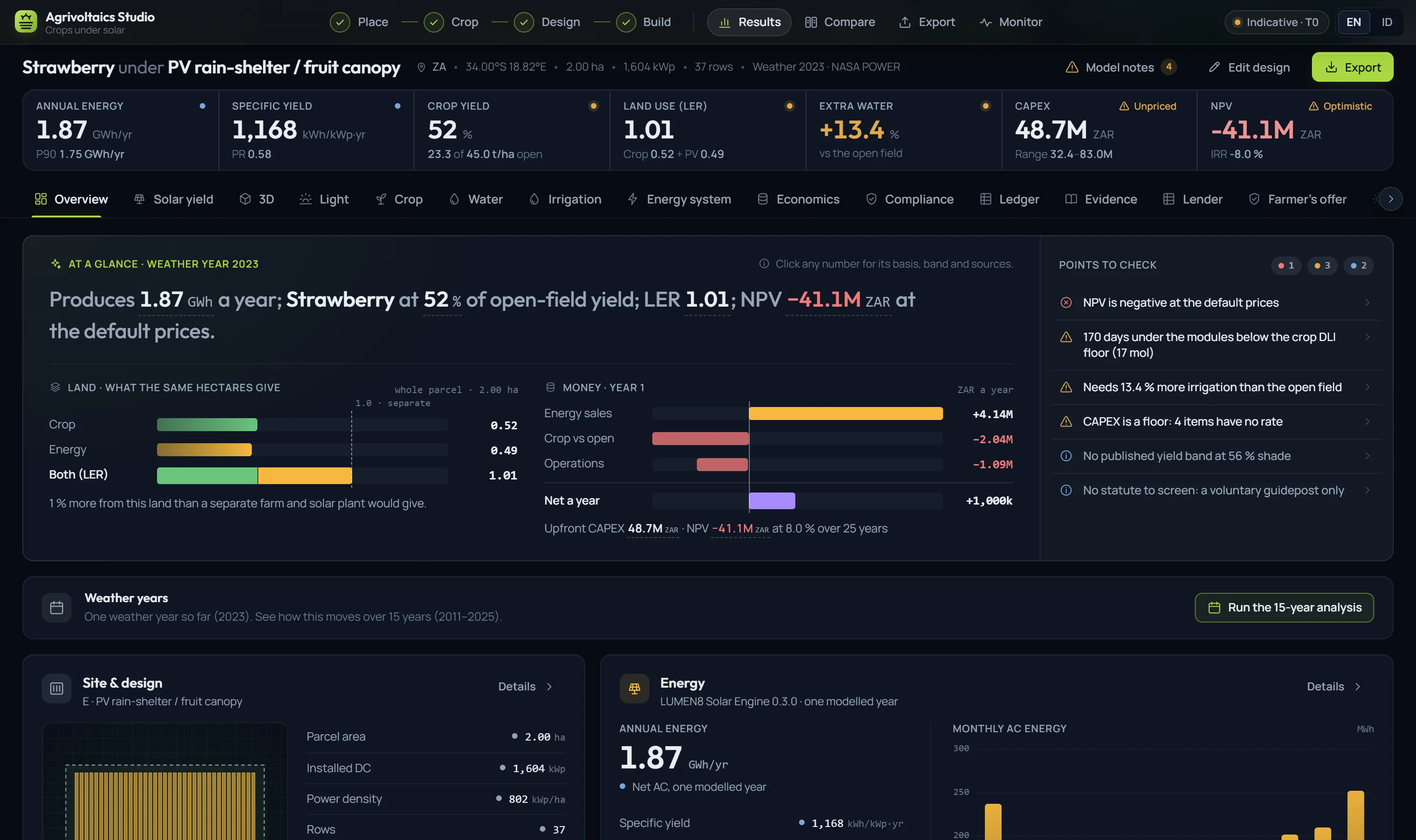Image resolution: width=1416 pixels, height=840 pixels.
Task: Expand 'No published yield band at 56 % shade'
Action: click(1216, 456)
